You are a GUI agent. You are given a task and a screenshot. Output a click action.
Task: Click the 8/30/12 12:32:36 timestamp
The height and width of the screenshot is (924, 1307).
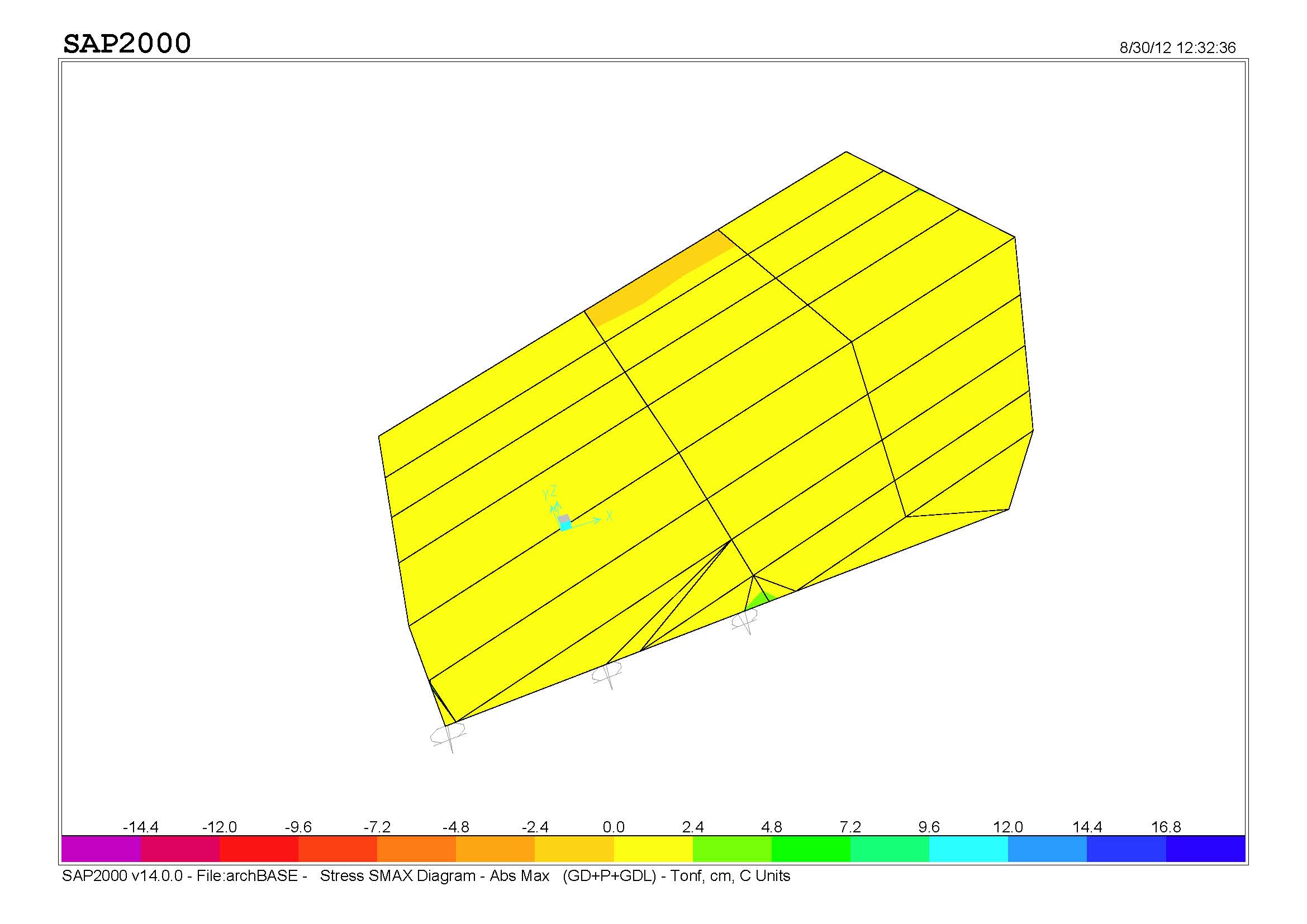1177,48
